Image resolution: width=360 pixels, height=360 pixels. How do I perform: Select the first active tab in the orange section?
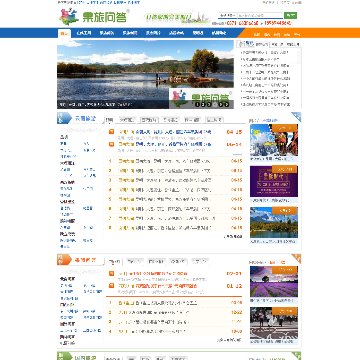(x=114, y=262)
